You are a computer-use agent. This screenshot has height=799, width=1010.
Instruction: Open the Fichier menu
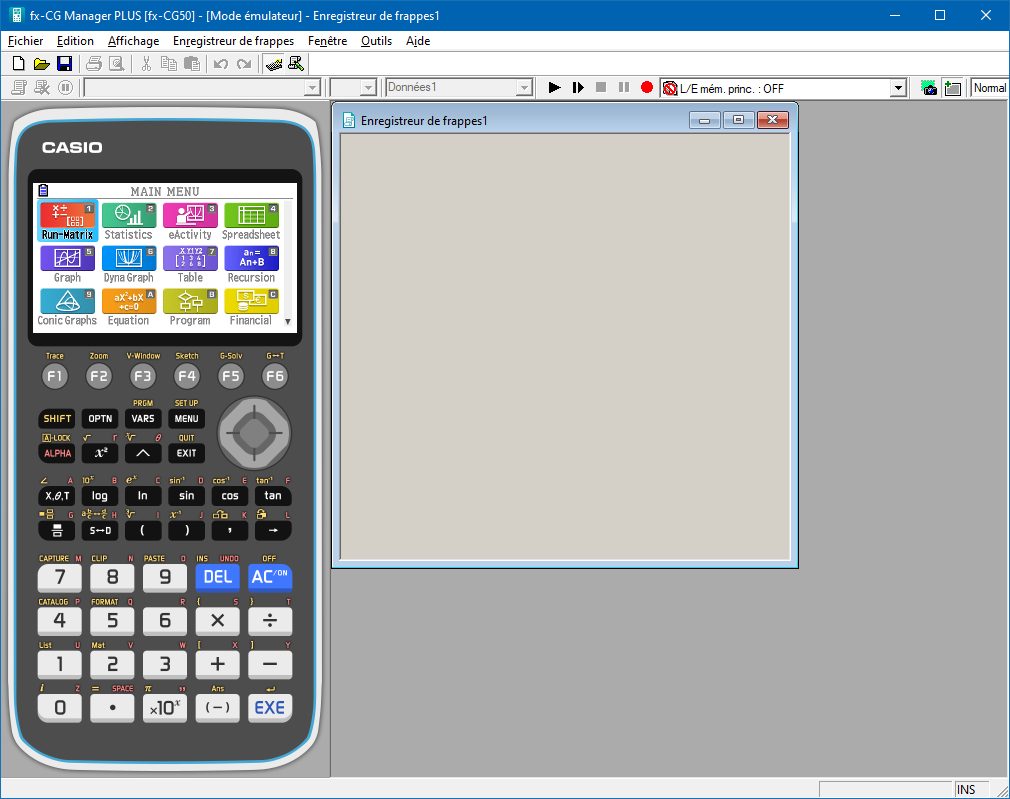(25, 41)
